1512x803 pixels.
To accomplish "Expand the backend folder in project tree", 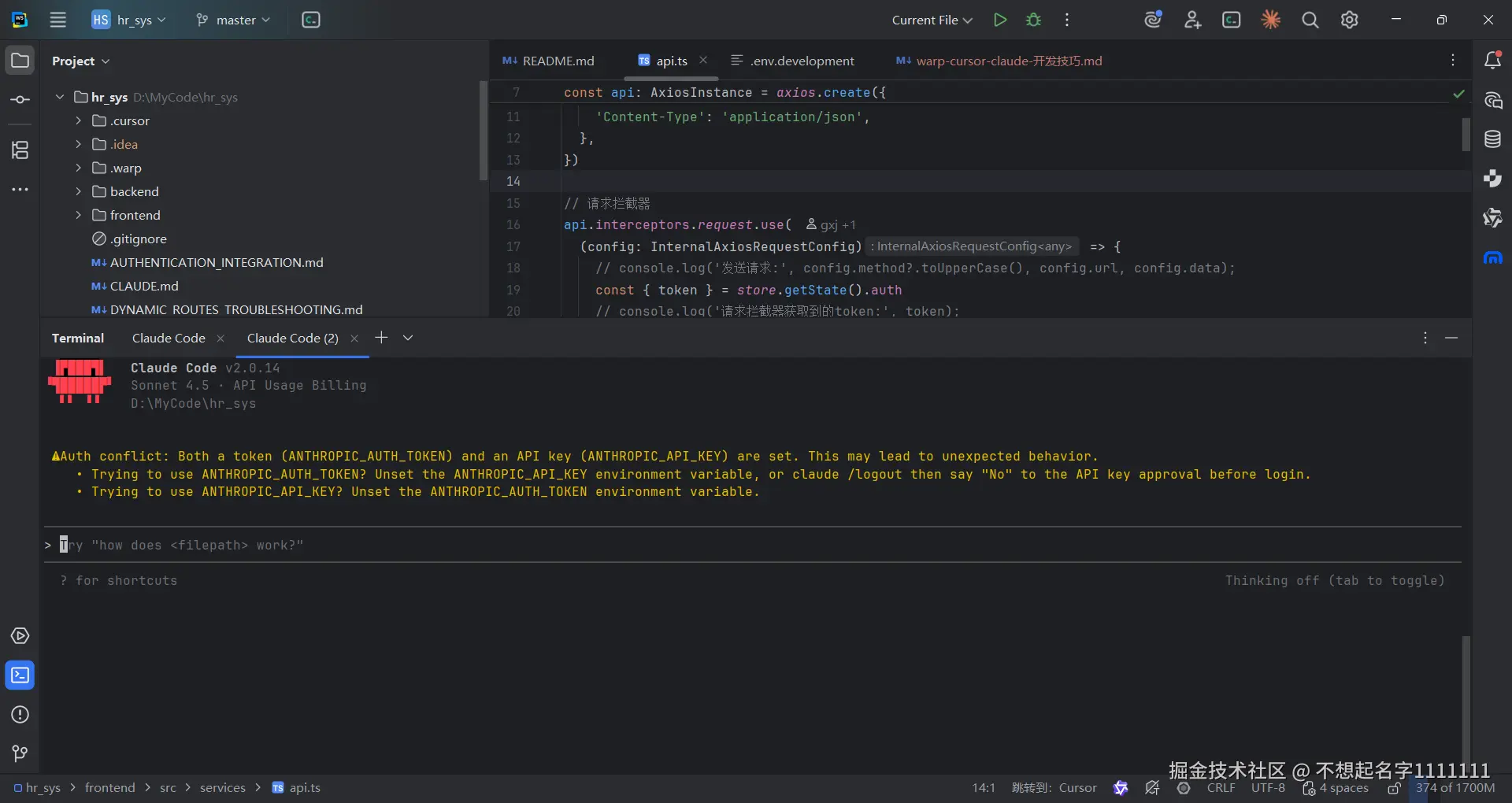I will [78, 191].
